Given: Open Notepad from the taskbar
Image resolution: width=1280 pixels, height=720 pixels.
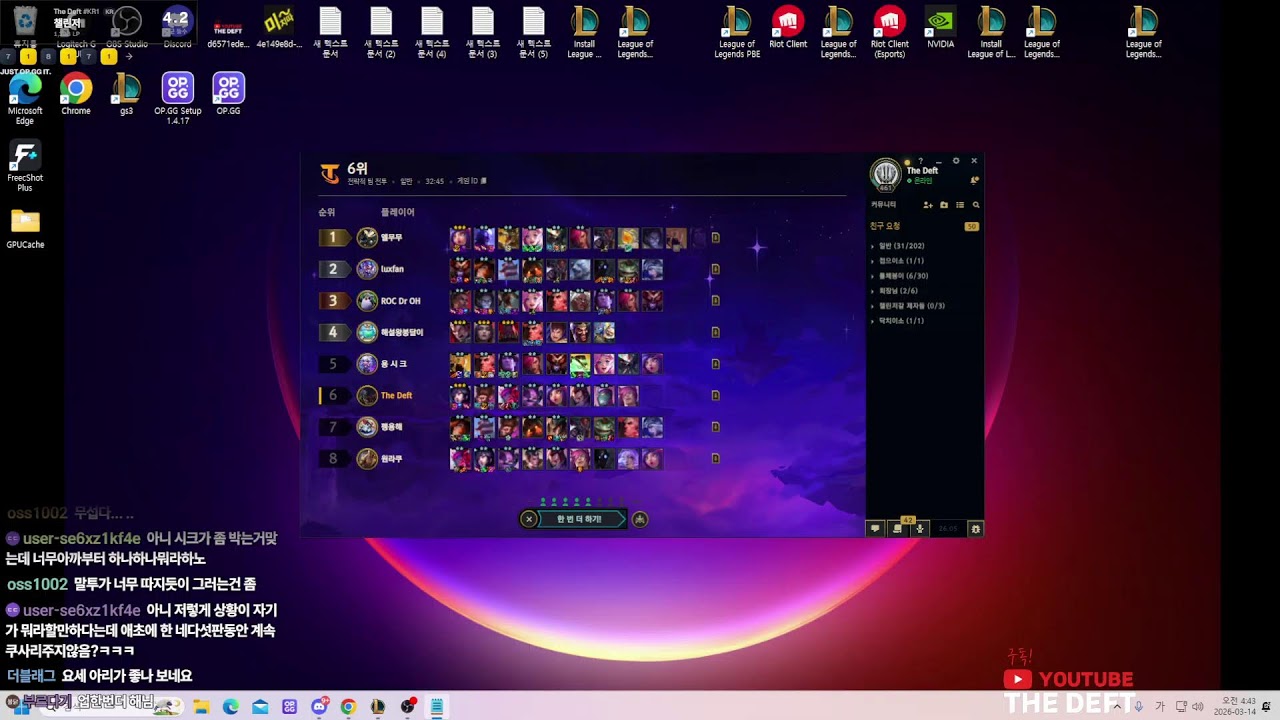Looking at the screenshot, I should tap(436, 707).
